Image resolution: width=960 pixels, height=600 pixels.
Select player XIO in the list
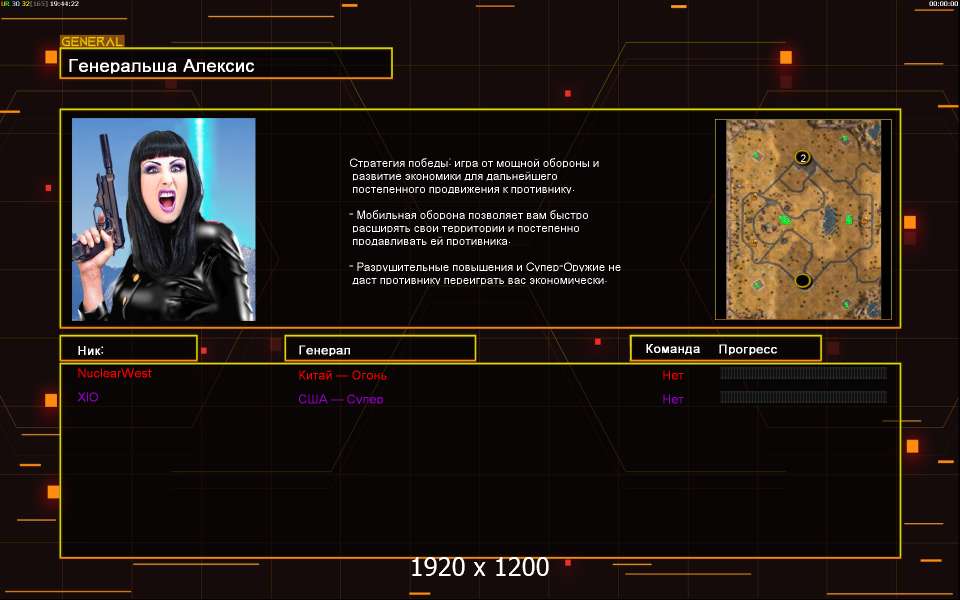(x=88, y=397)
